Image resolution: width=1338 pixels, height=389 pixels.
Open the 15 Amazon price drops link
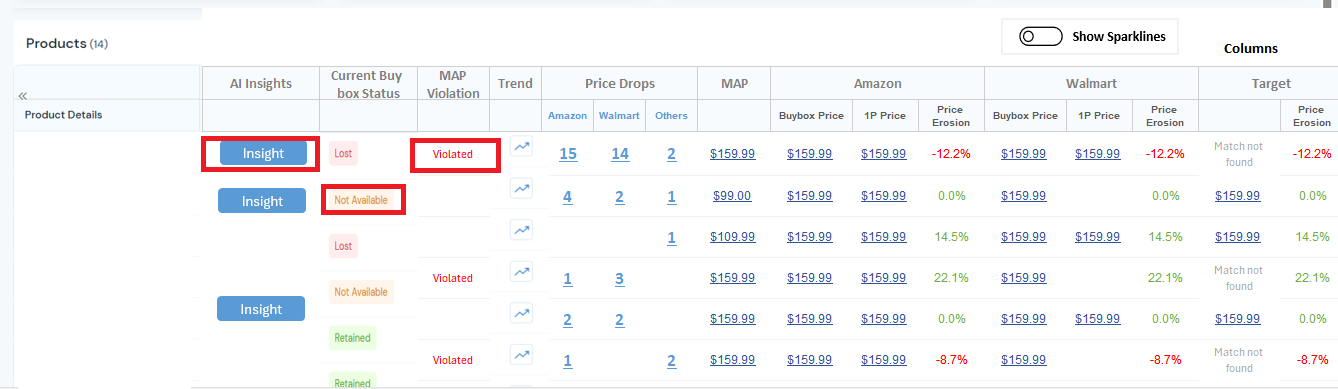pos(568,154)
